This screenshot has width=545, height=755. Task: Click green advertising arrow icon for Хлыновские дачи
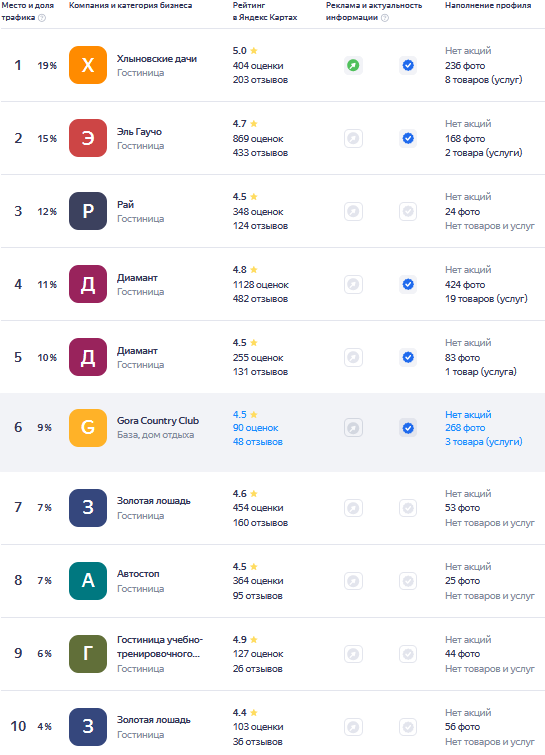[353, 65]
